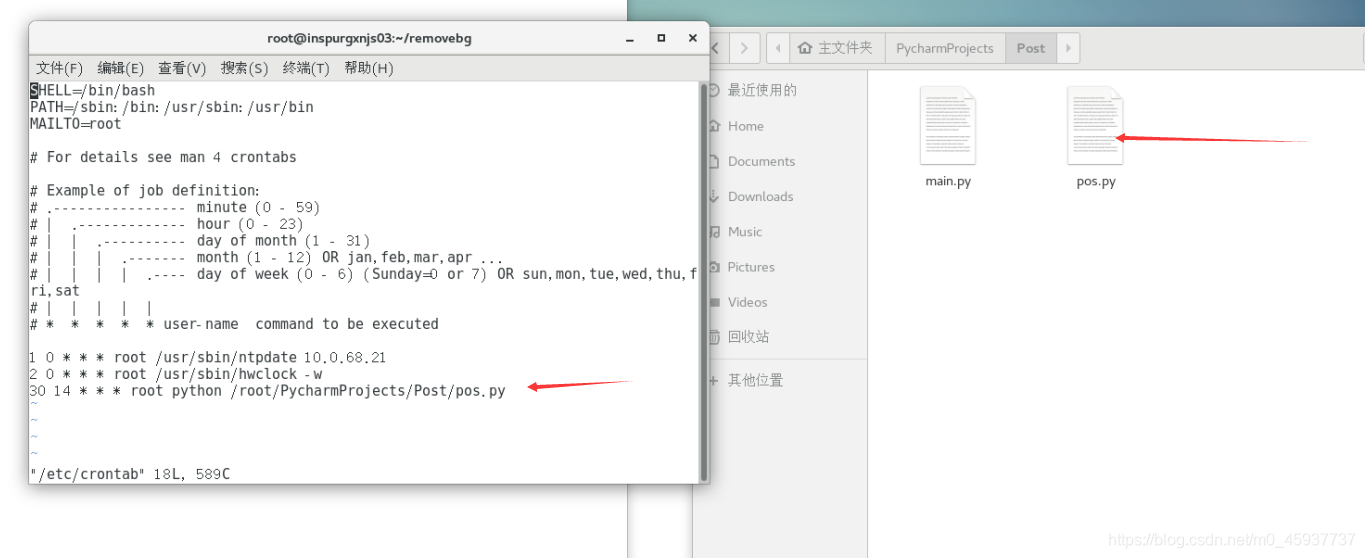Open the 查看(V) terminal menu
Viewport: 1365px width, 558px height.
pos(181,68)
